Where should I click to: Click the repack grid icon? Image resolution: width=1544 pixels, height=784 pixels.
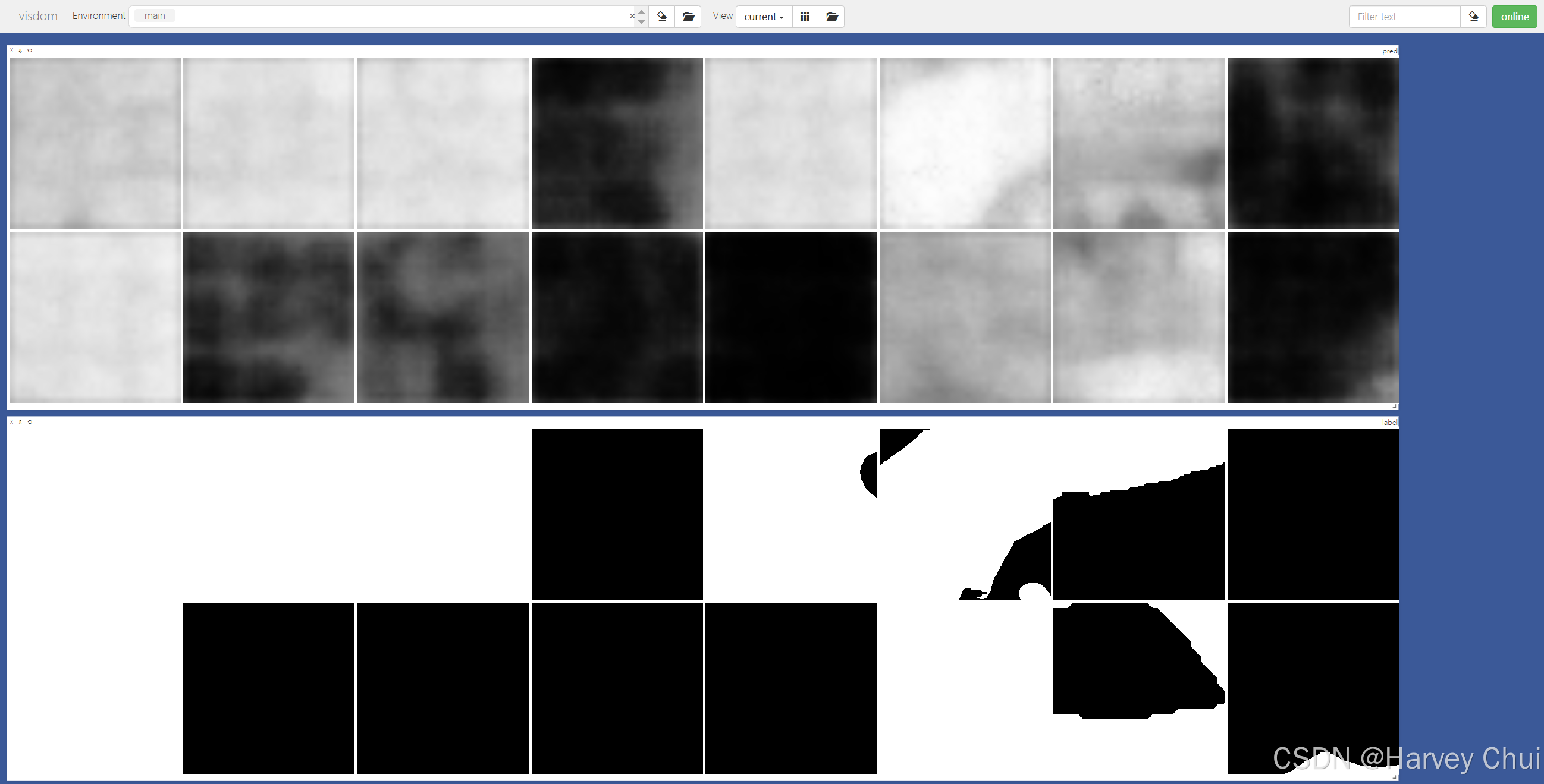(x=805, y=17)
